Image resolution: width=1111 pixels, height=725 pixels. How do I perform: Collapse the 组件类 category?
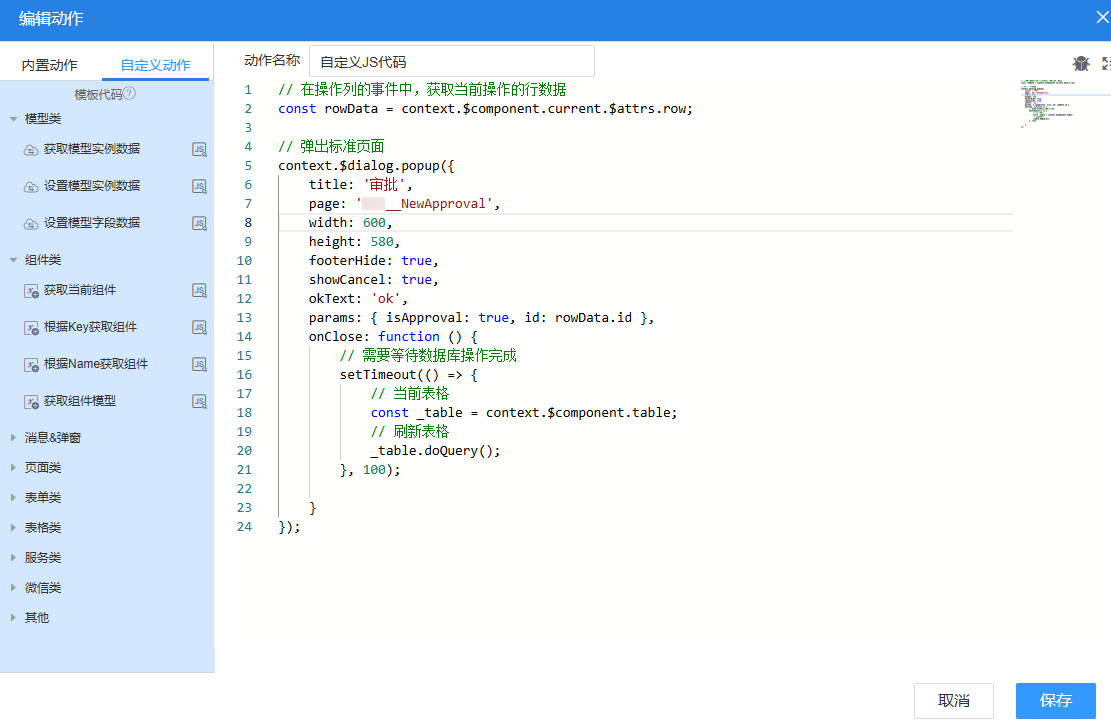[13, 260]
